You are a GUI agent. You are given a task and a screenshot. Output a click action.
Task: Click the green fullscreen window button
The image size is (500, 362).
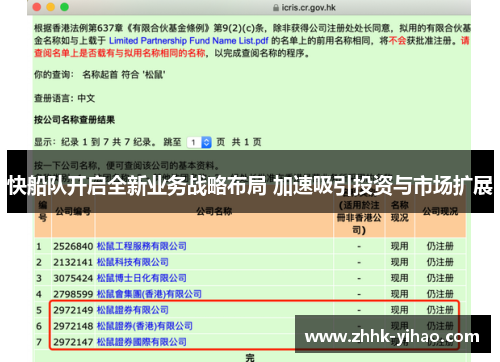click(65, 7)
